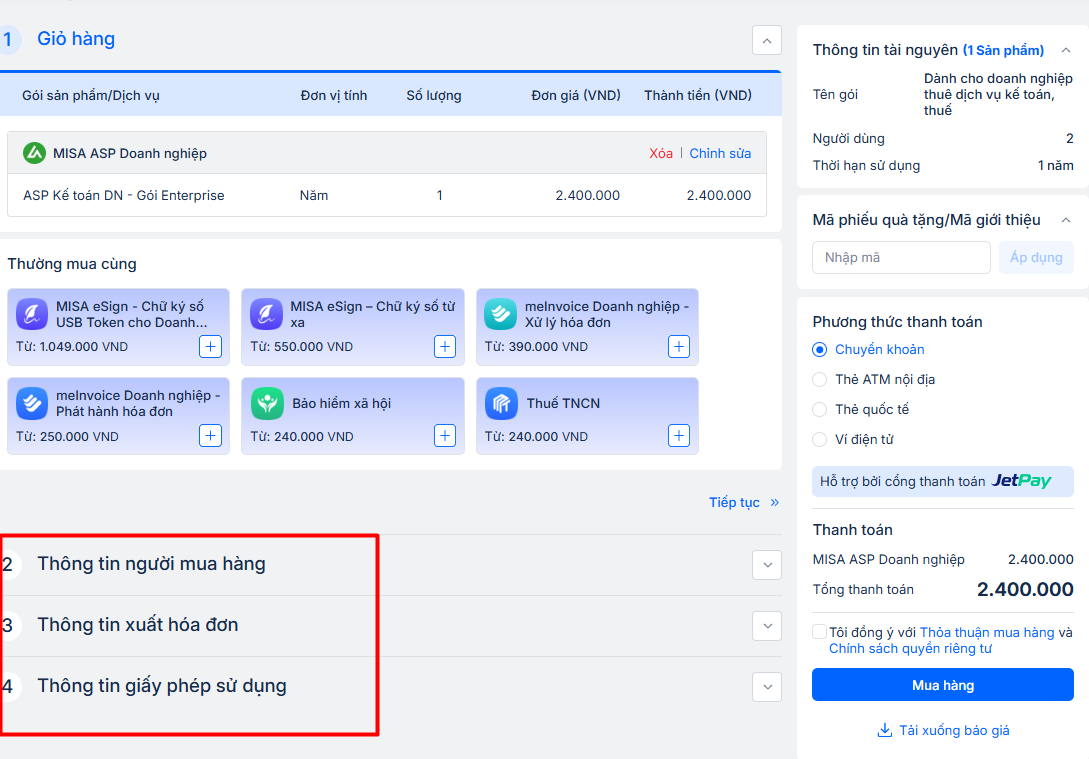1089x759 pixels.
Task: Add Thuế TNCN via plus icon
Action: pos(679,436)
